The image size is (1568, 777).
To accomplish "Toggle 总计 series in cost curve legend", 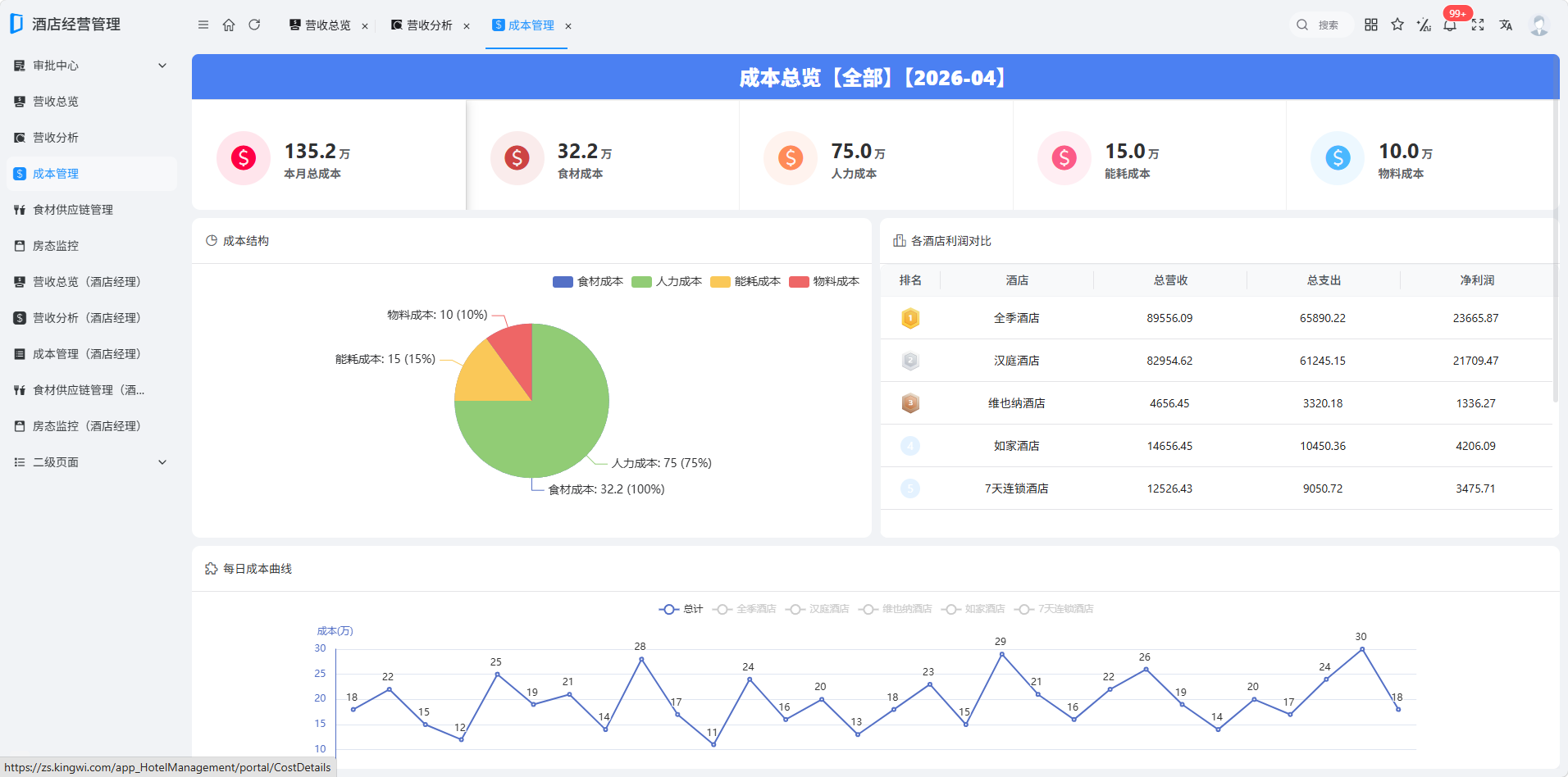I will click(681, 609).
